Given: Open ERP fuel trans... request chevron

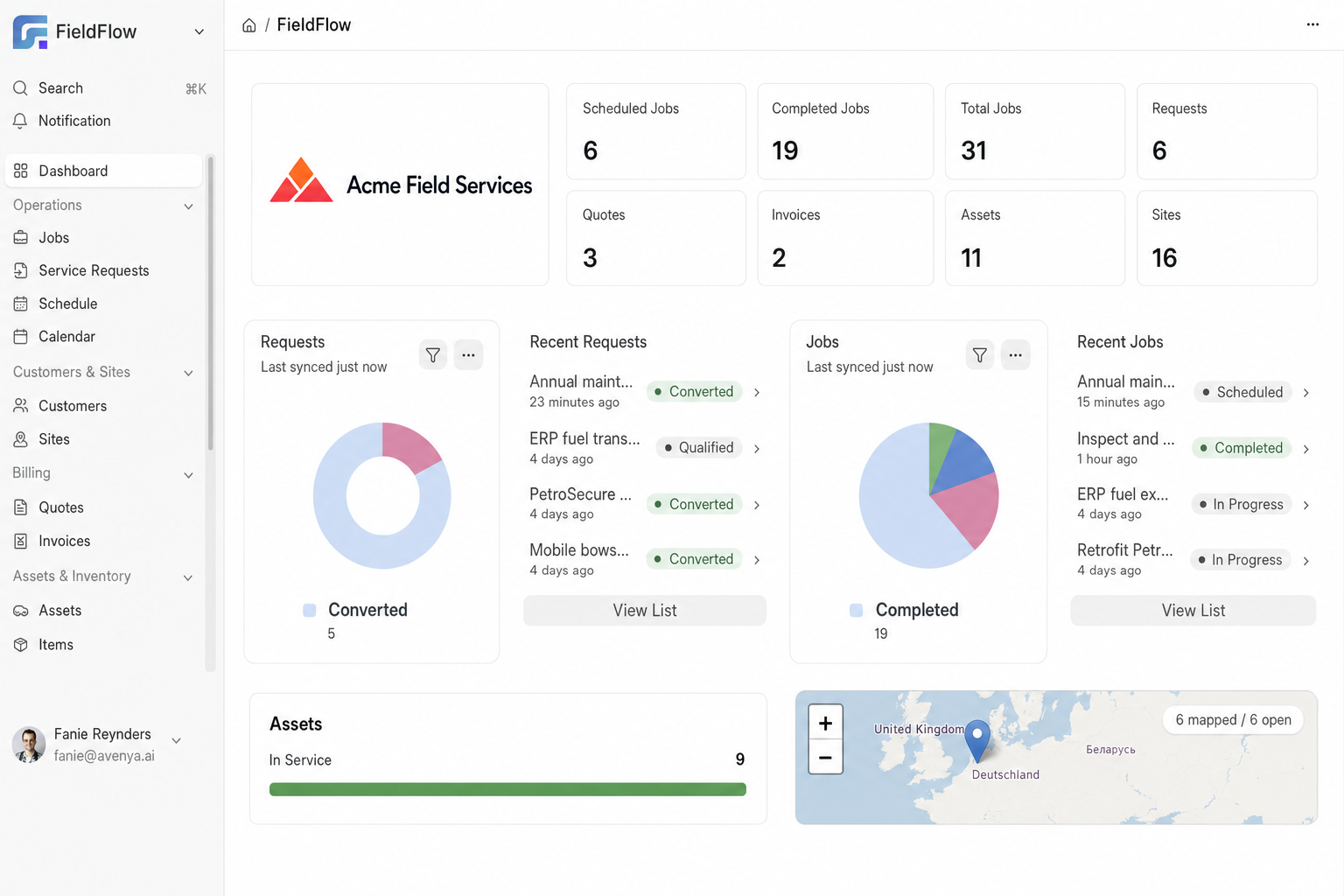Looking at the screenshot, I should pos(757,448).
